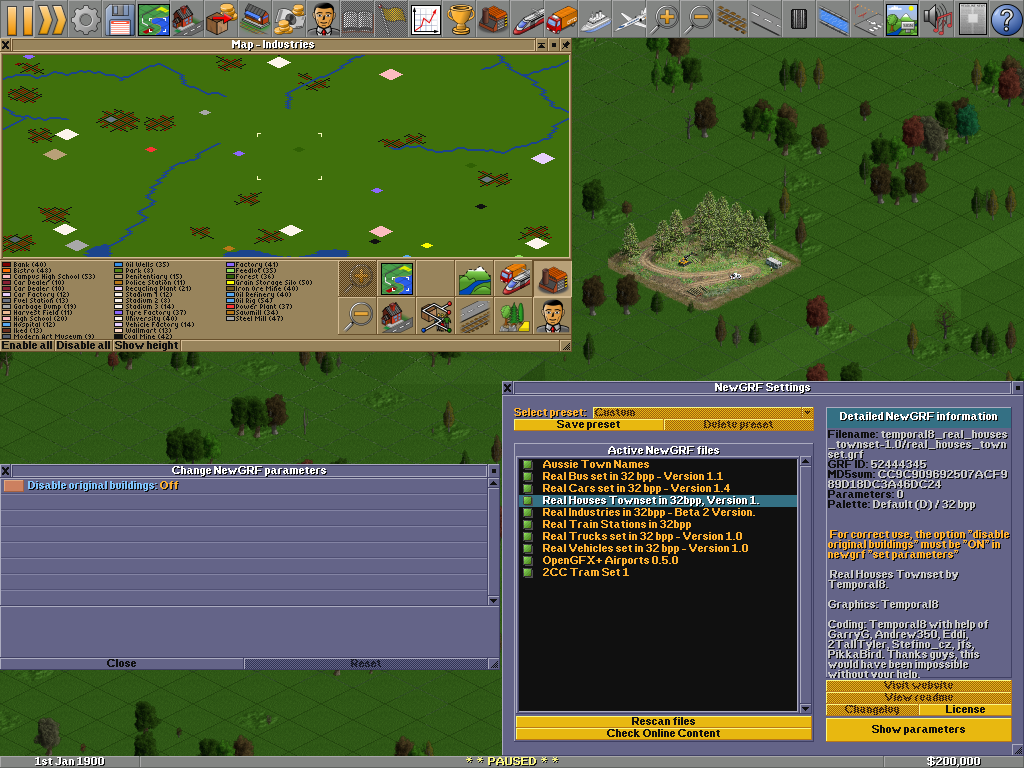Image resolution: width=1024 pixels, height=768 pixels.
Task: Select the railway track construction icon
Action: point(732,18)
